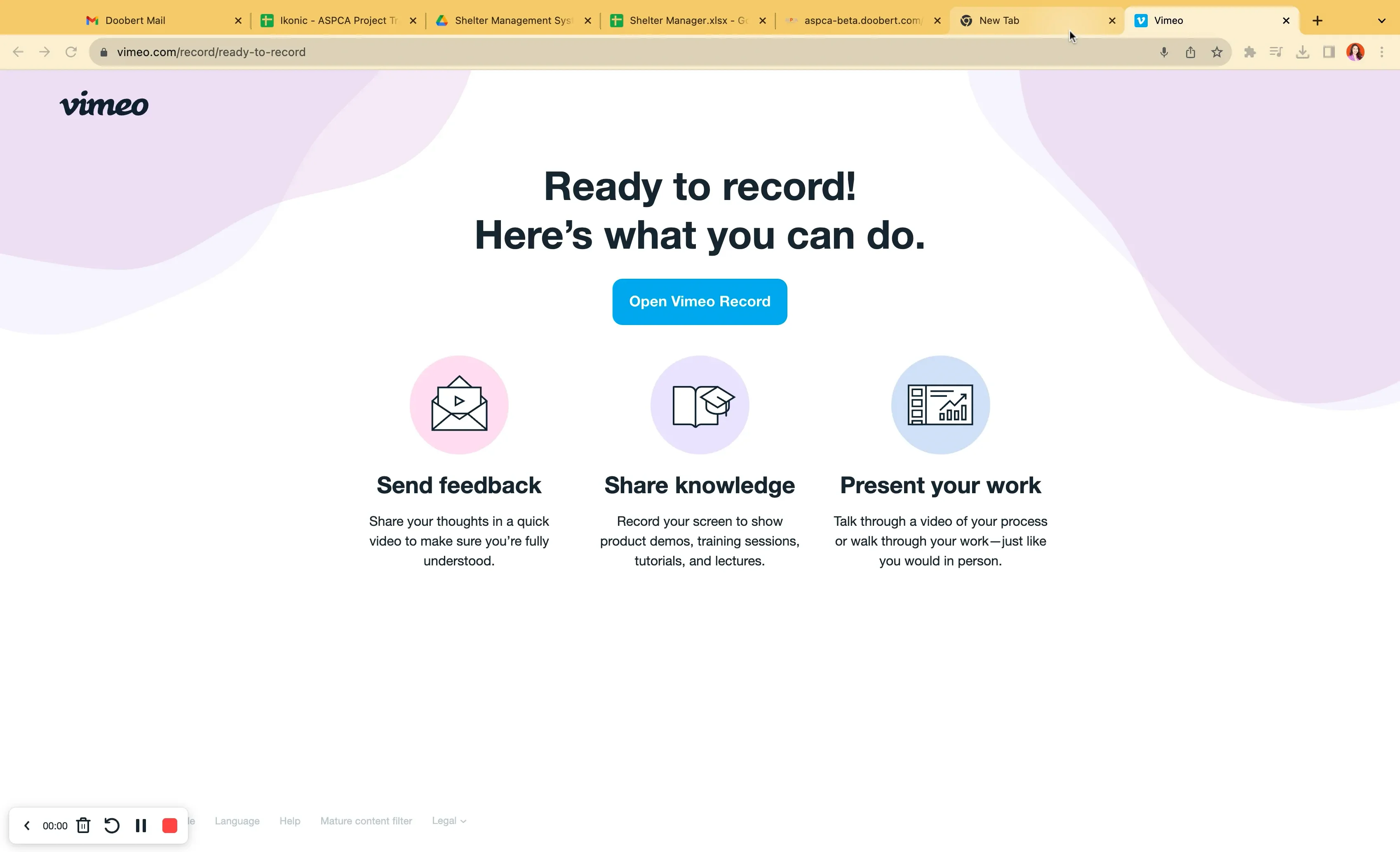Open the Mature content filter setting
1400x852 pixels.
pyautogui.click(x=366, y=820)
